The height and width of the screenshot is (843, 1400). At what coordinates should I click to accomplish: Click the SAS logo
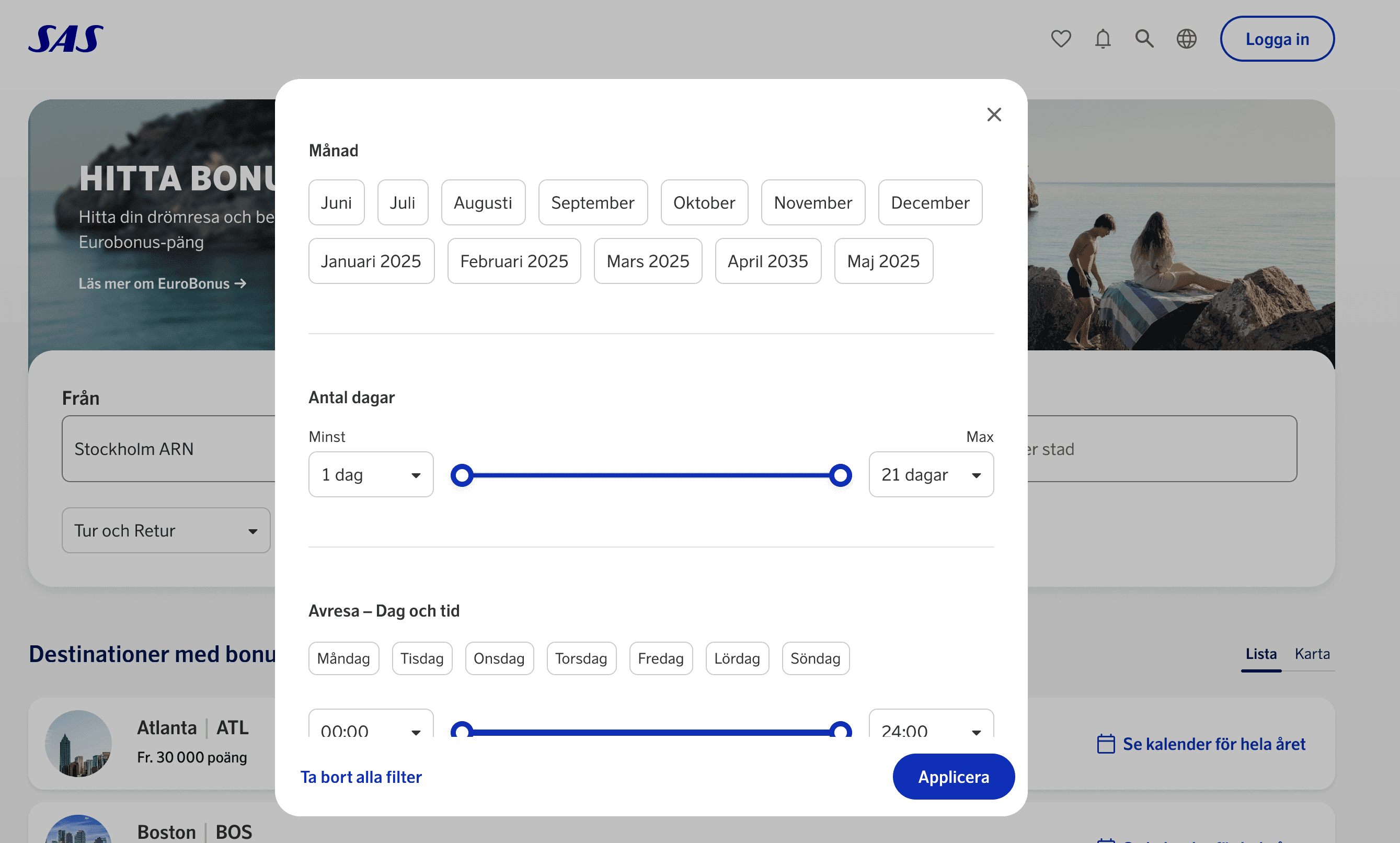[x=66, y=39]
